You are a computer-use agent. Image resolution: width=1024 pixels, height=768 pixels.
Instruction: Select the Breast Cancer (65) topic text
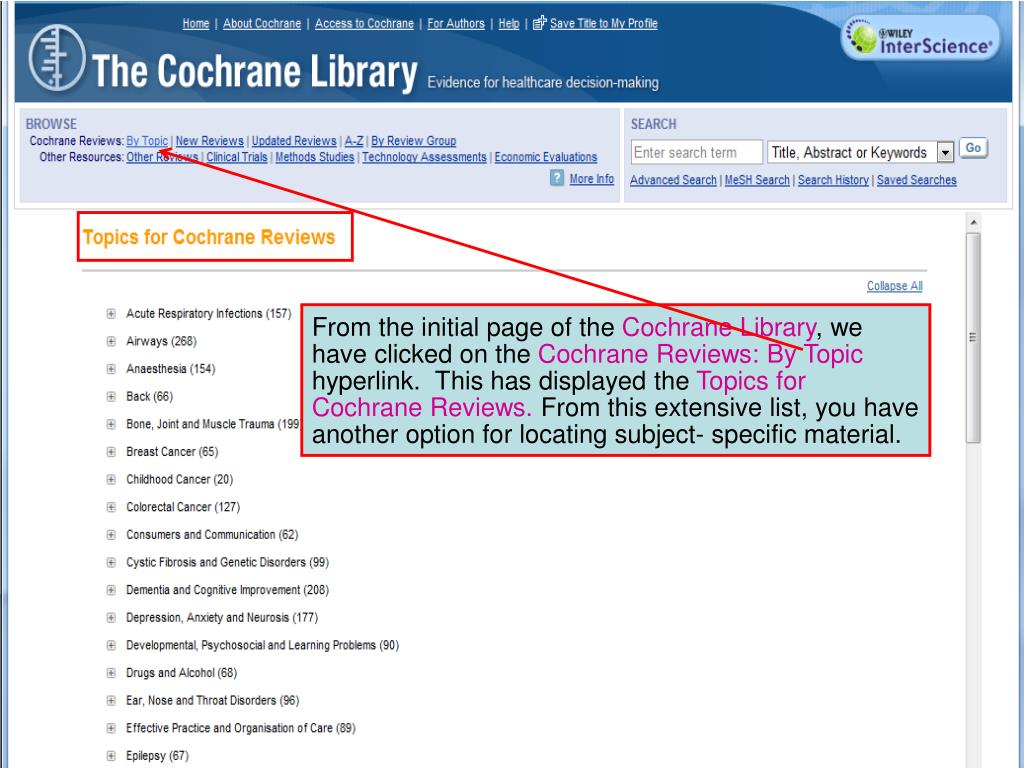tap(172, 451)
